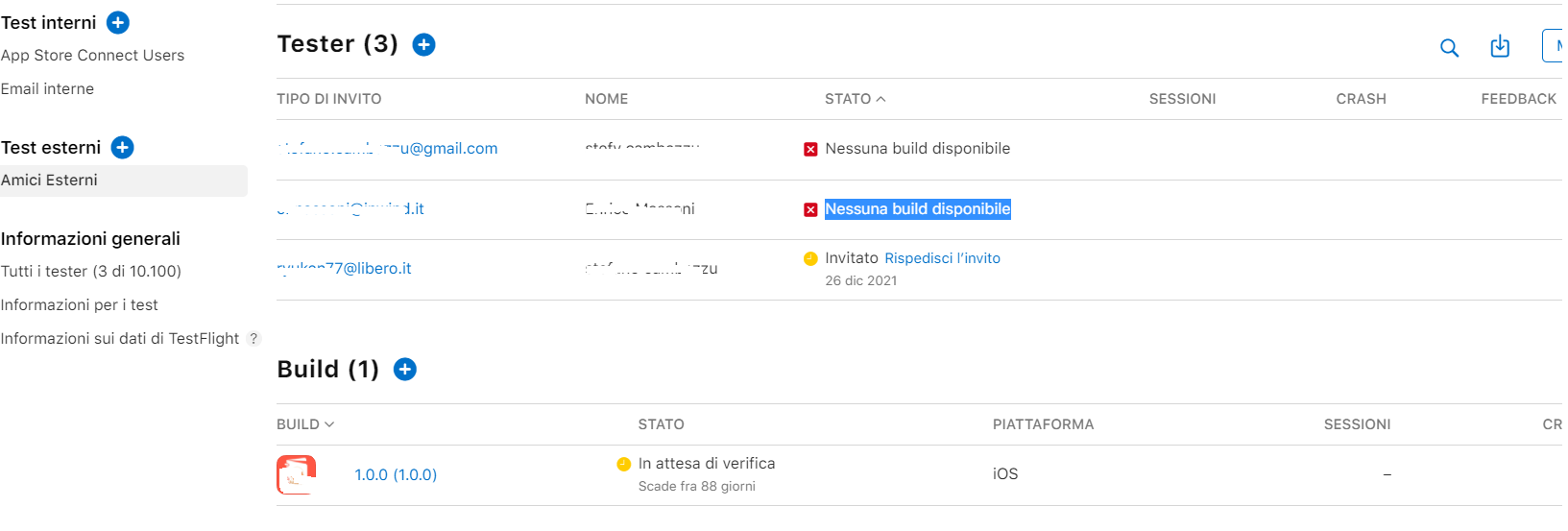
Task: Open Tutti i tester section
Action: coord(91,272)
